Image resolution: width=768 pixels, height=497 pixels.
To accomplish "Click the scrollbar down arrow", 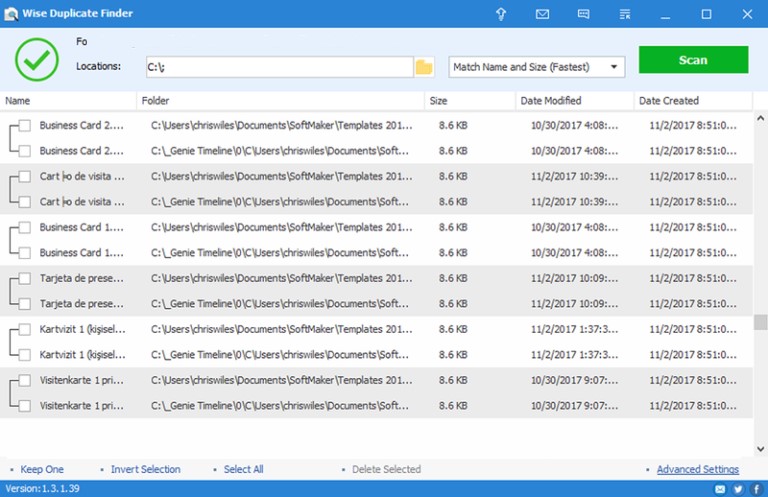I will (761, 449).
